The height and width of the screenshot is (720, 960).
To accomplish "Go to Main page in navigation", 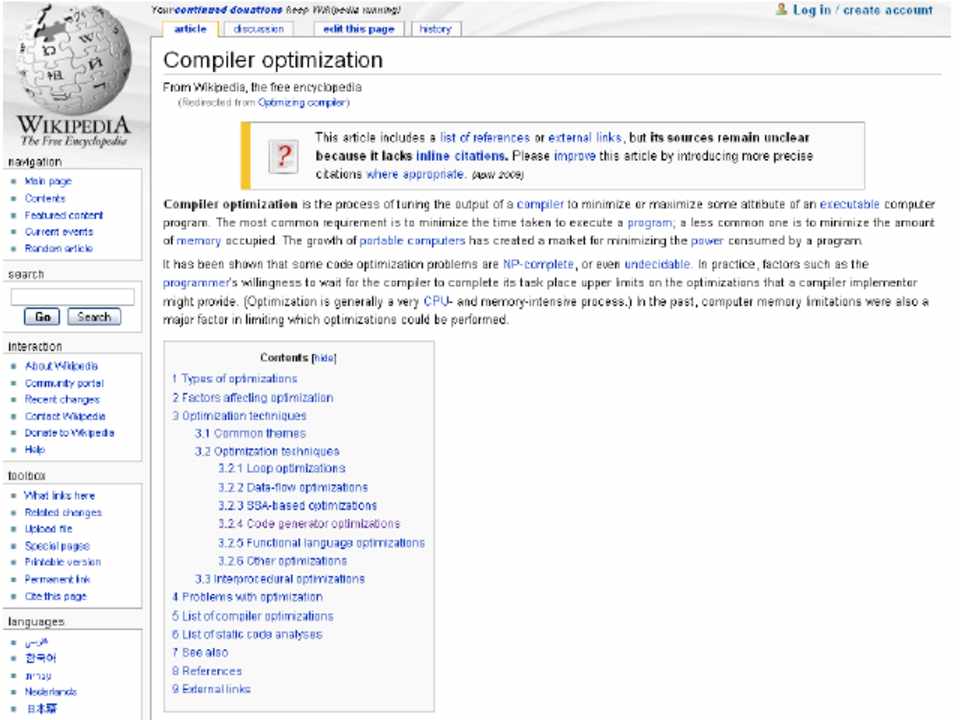I will (47, 181).
